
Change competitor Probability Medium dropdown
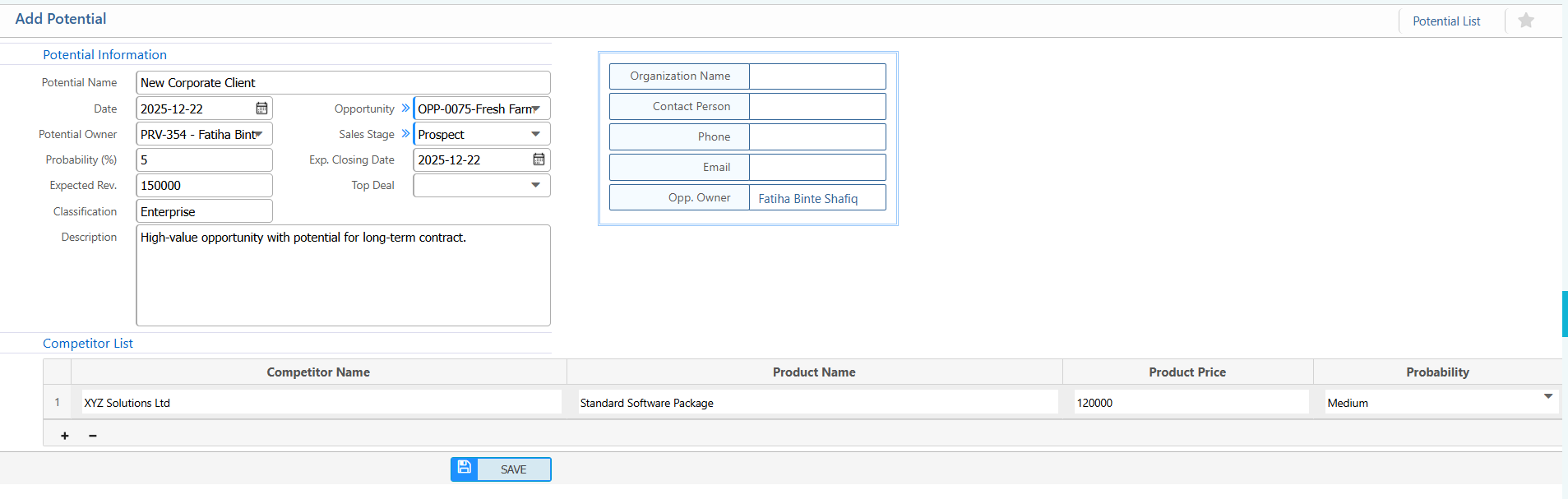coord(1547,397)
